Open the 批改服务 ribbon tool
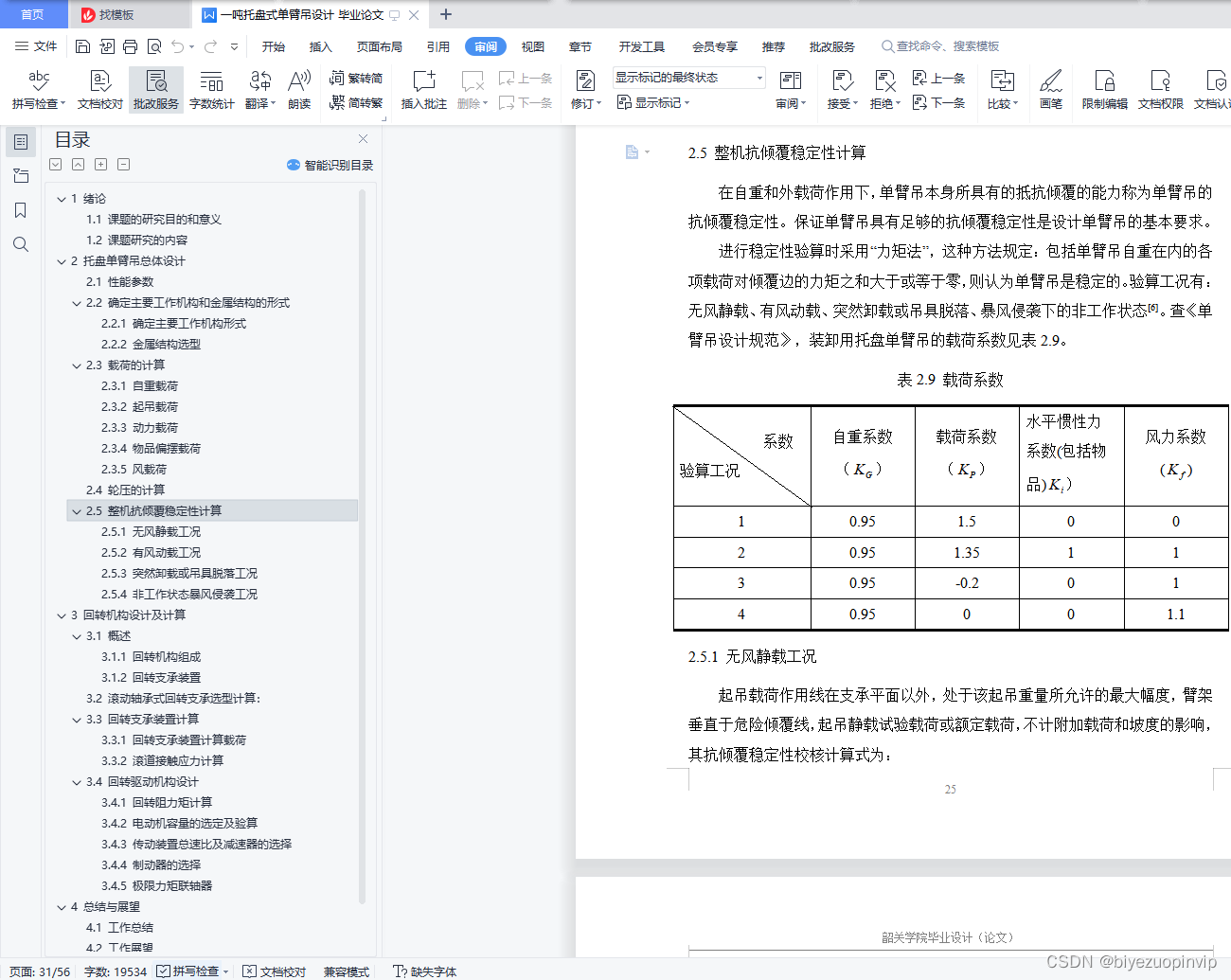 click(x=156, y=90)
